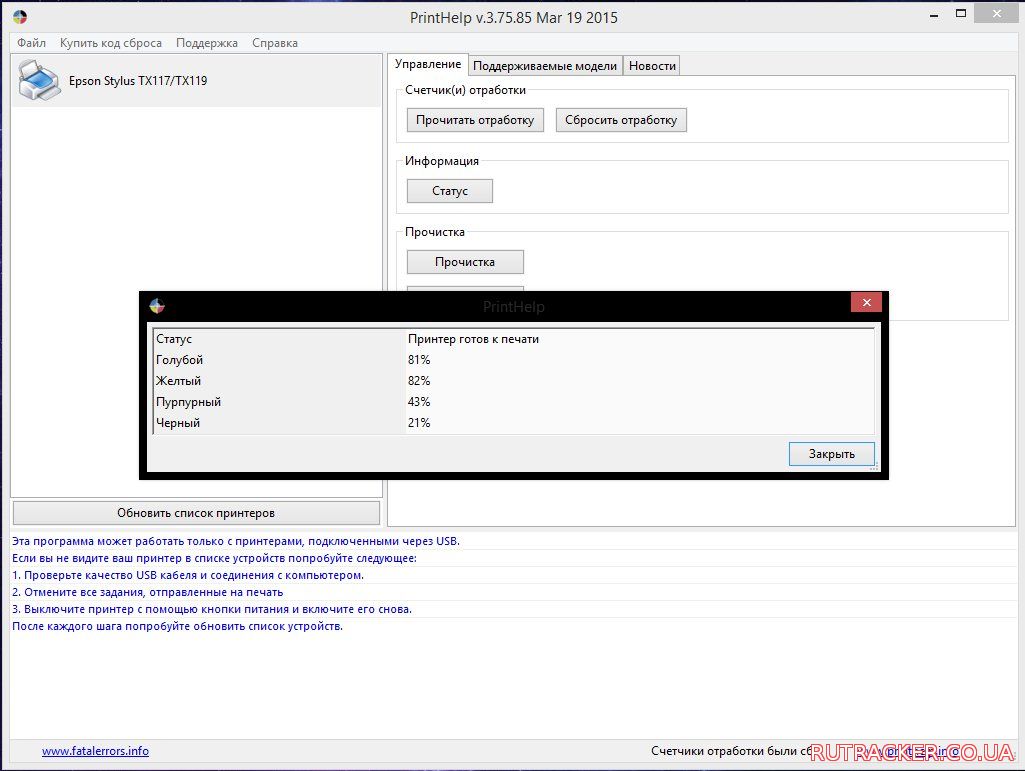Click the 81% cyan ink value
Viewport: 1025px width, 771px height.
419,360
